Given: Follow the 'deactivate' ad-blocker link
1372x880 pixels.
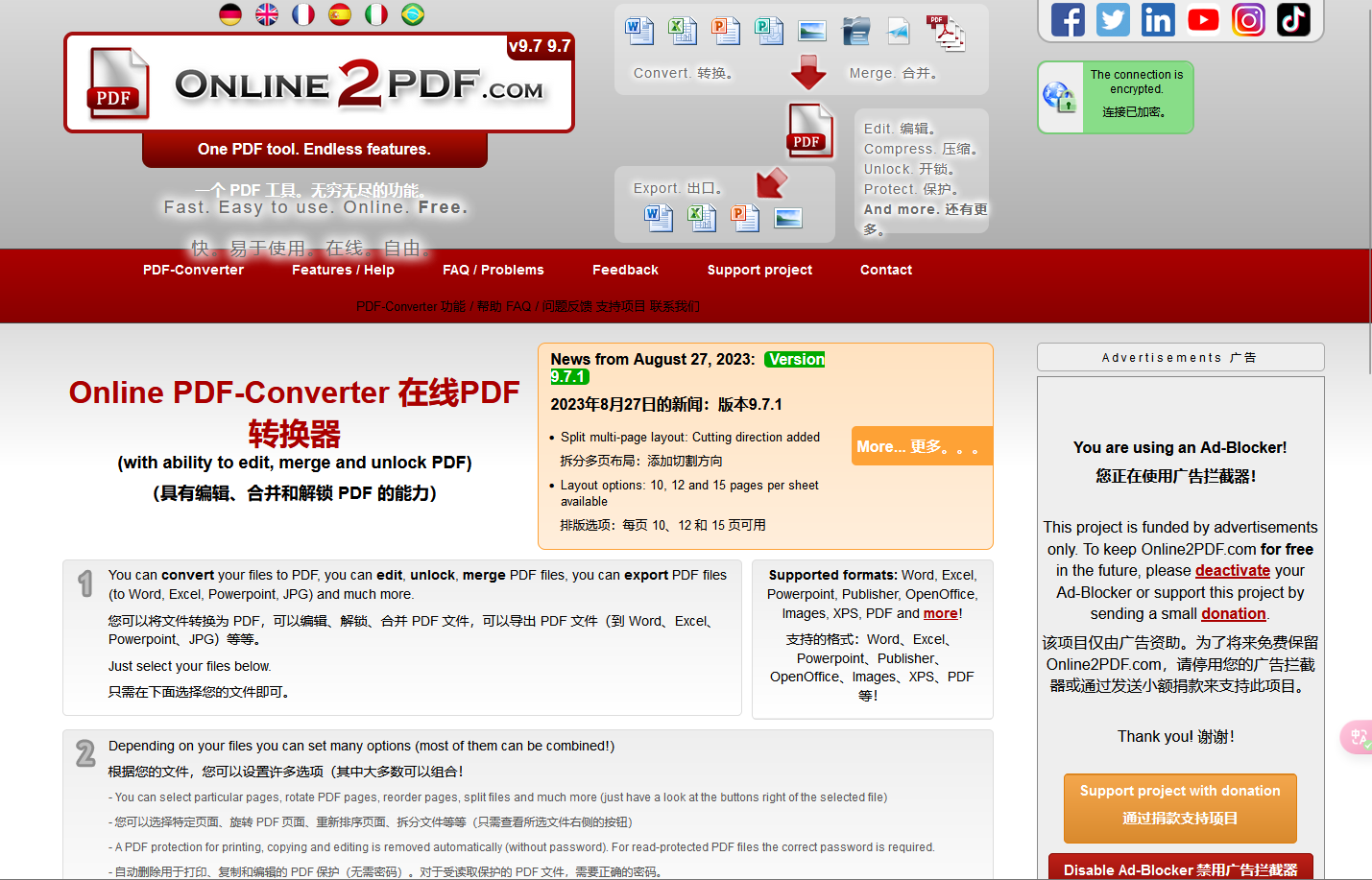Looking at the screenshot, I should click(x=1233, y=570).
